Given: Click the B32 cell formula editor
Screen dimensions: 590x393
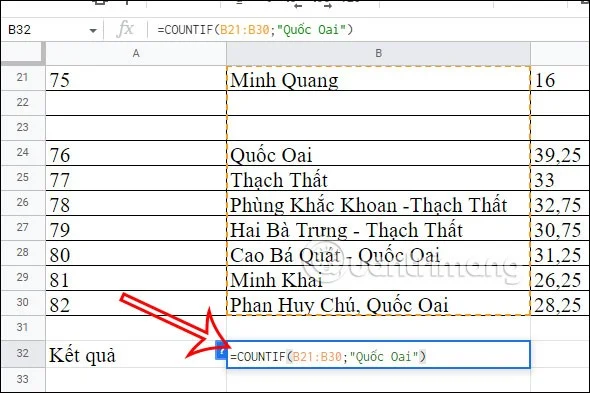Looking at the screenshot, I should click(379, 355).
